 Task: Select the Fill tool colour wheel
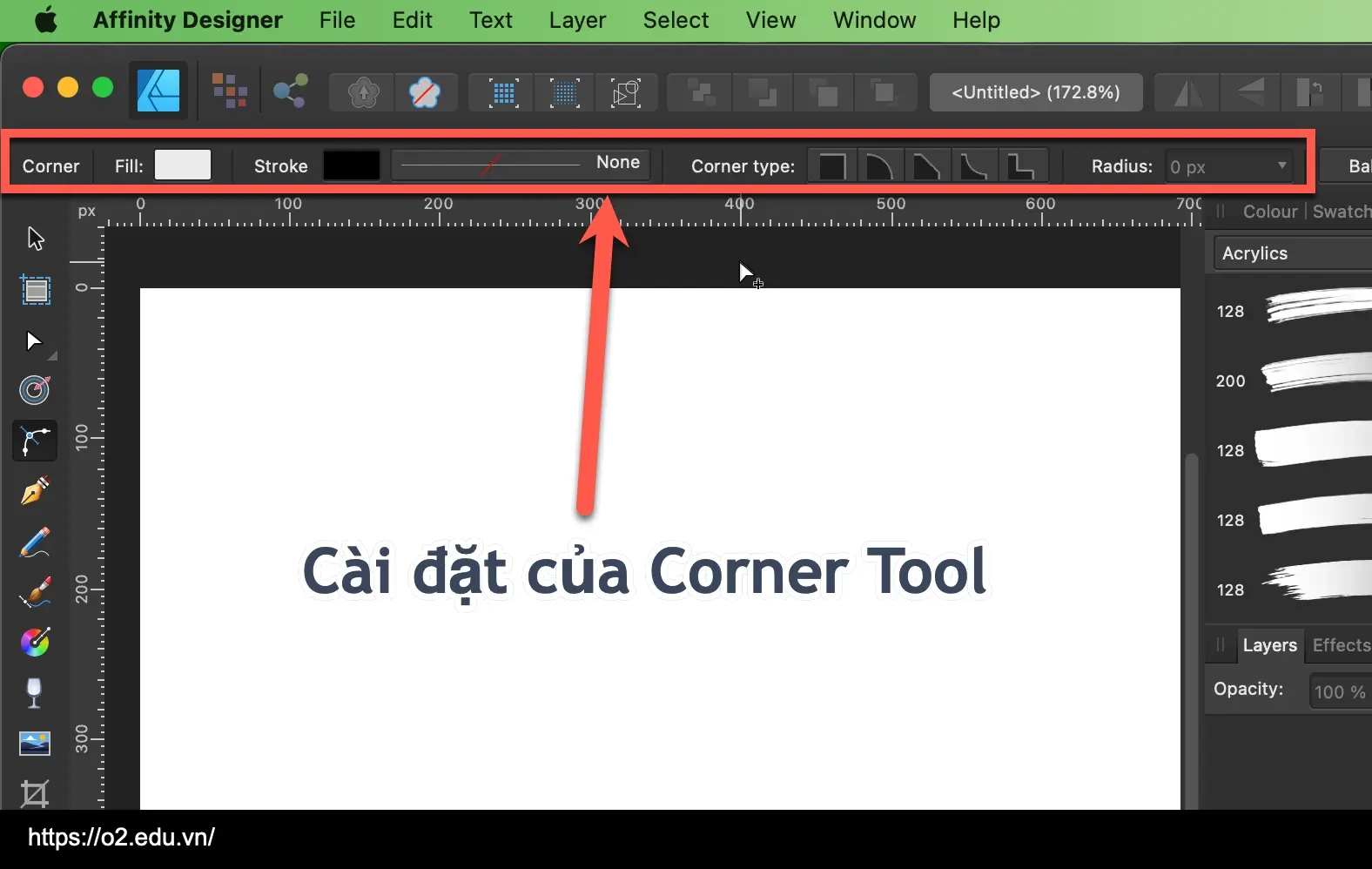35,643
